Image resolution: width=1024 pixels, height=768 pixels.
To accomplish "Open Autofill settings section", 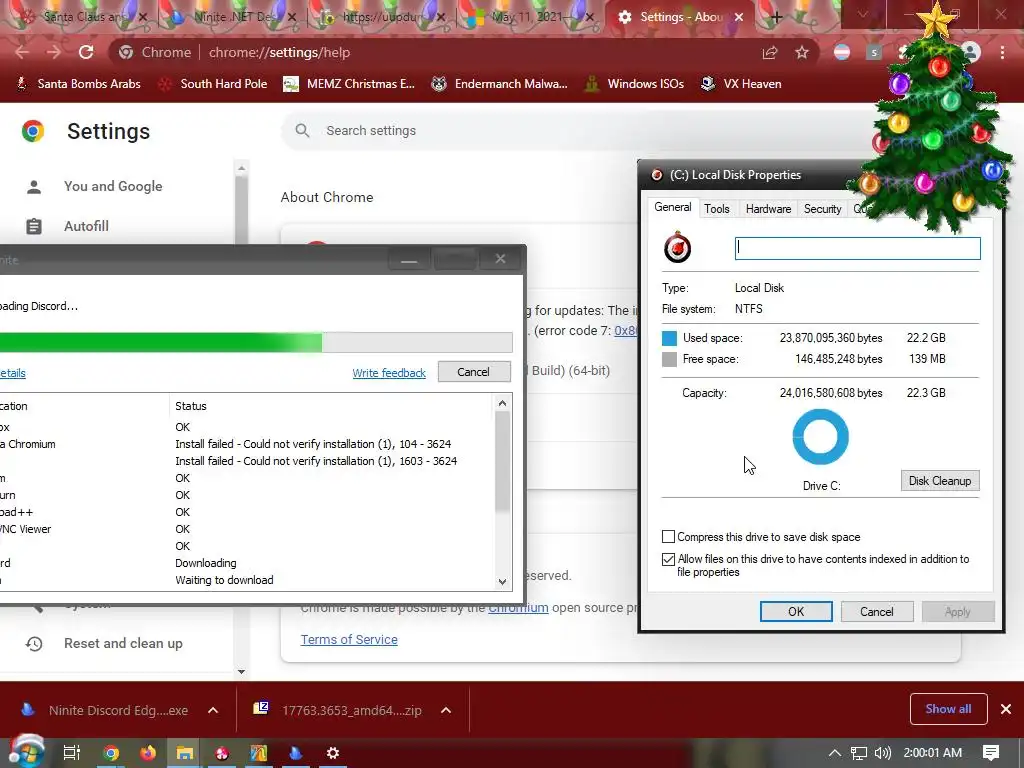I will point(86,226).
